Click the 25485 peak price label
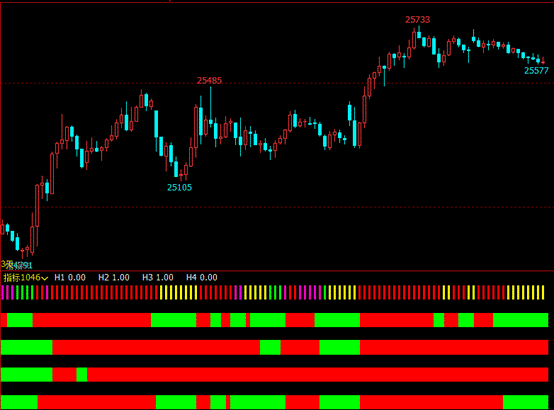Screen dimensions: 554x410 (210, 81)
